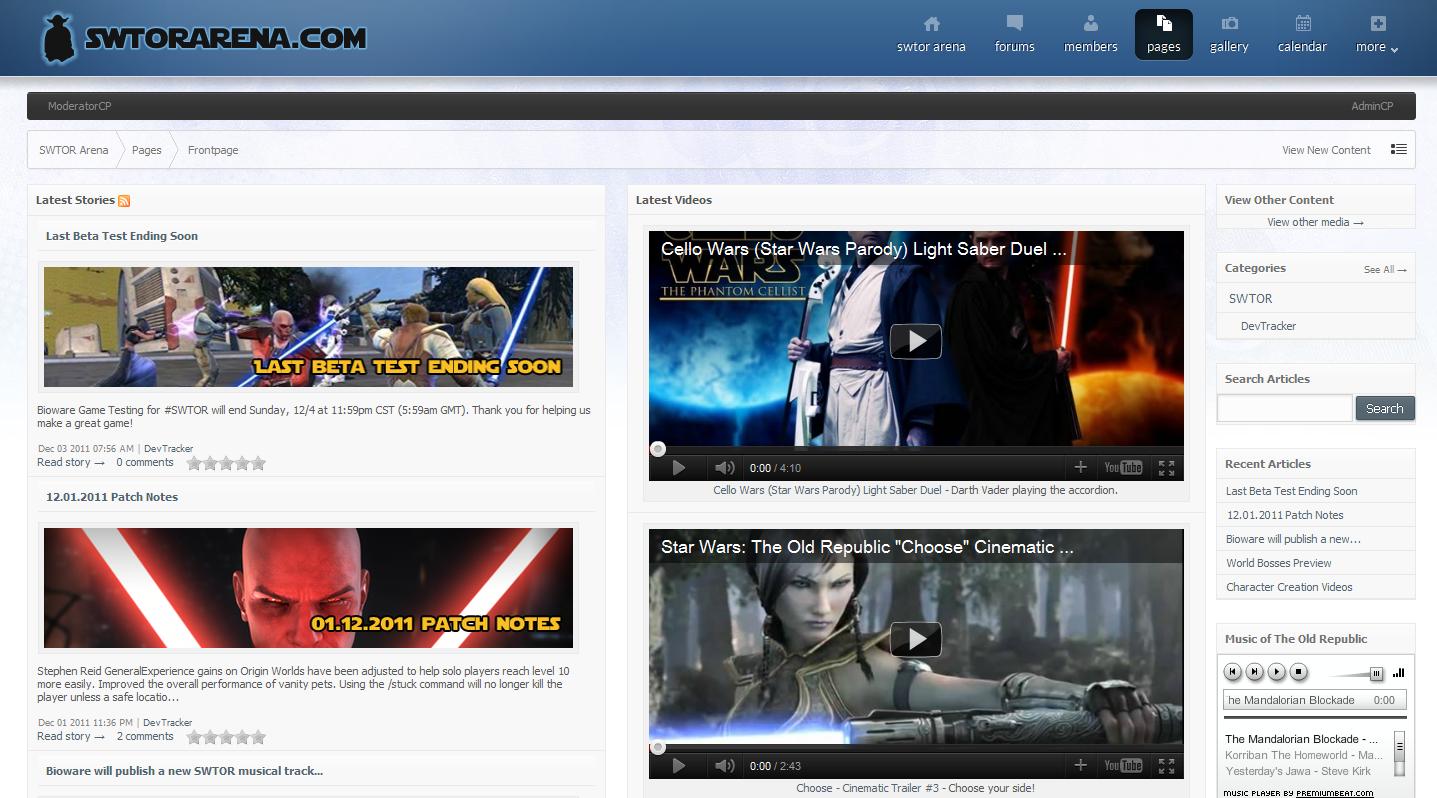This screenshot has height=798, width=1437.
Task: Click YouTube logo on Choose Cinematic player
Action: [1123, 765]
